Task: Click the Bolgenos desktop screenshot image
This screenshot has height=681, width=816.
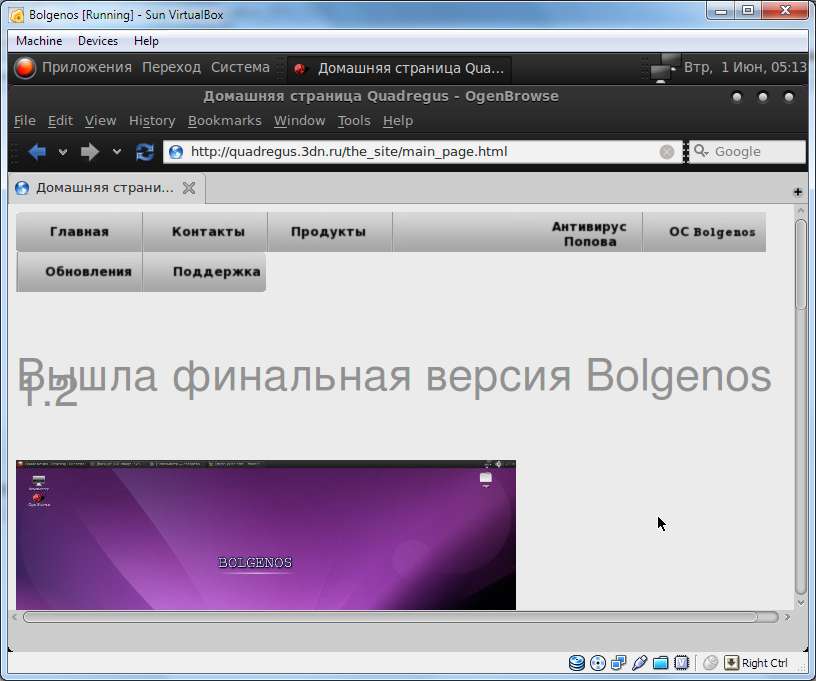Action: pos(266,535)
